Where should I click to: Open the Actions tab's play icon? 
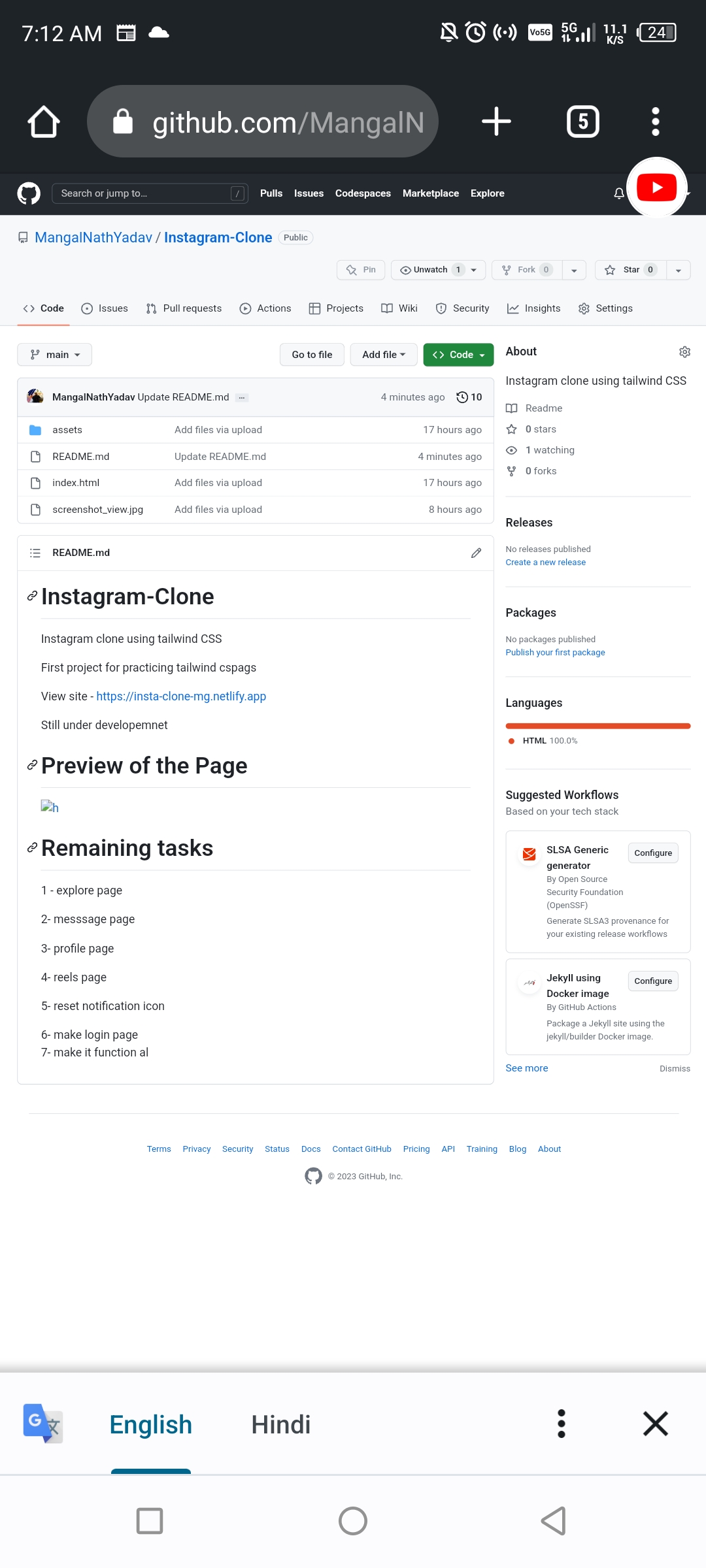click(245, 308)
